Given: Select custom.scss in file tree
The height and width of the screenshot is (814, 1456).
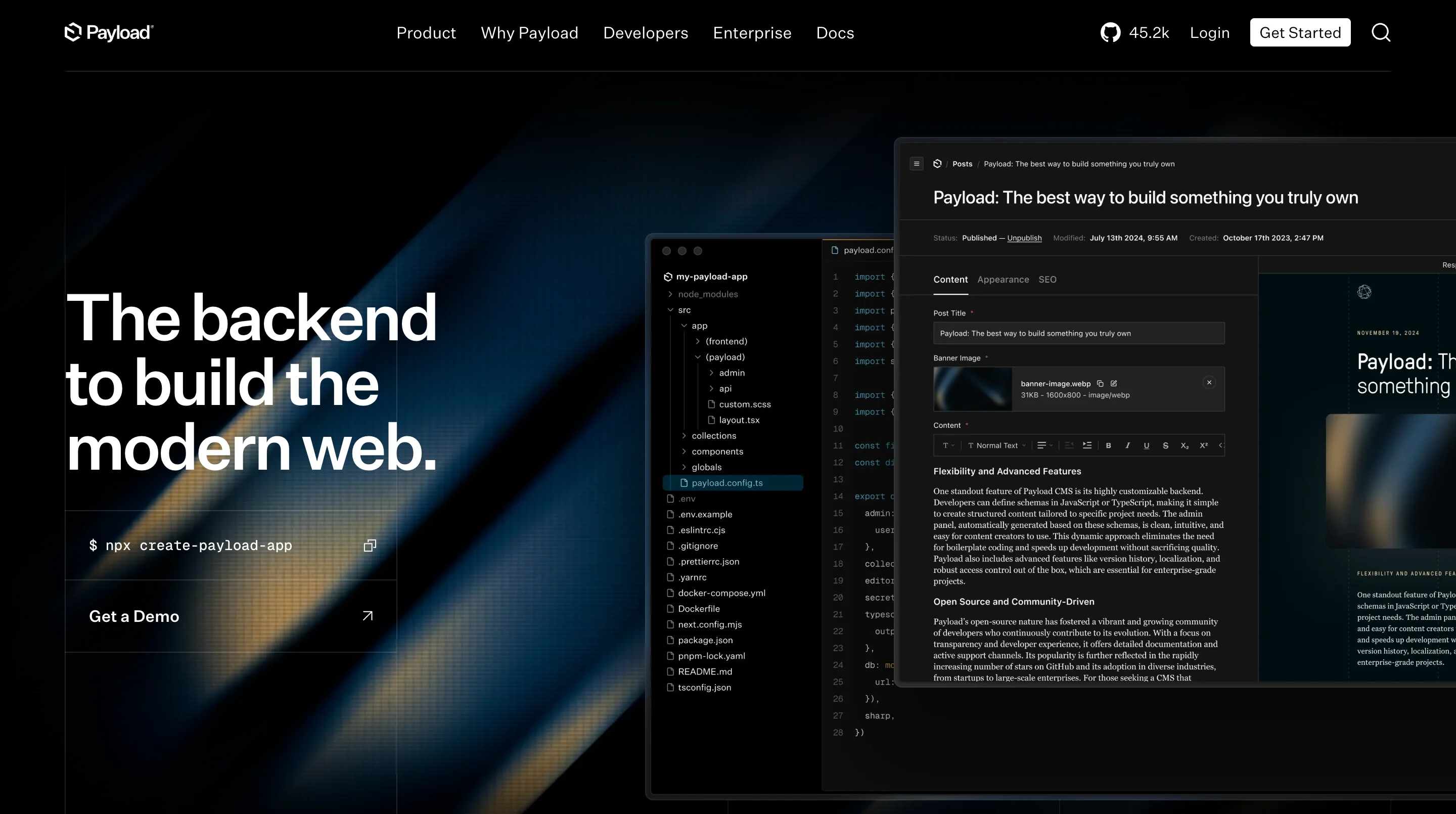Looking at the screenshot, I should click(x=739, y=404).
